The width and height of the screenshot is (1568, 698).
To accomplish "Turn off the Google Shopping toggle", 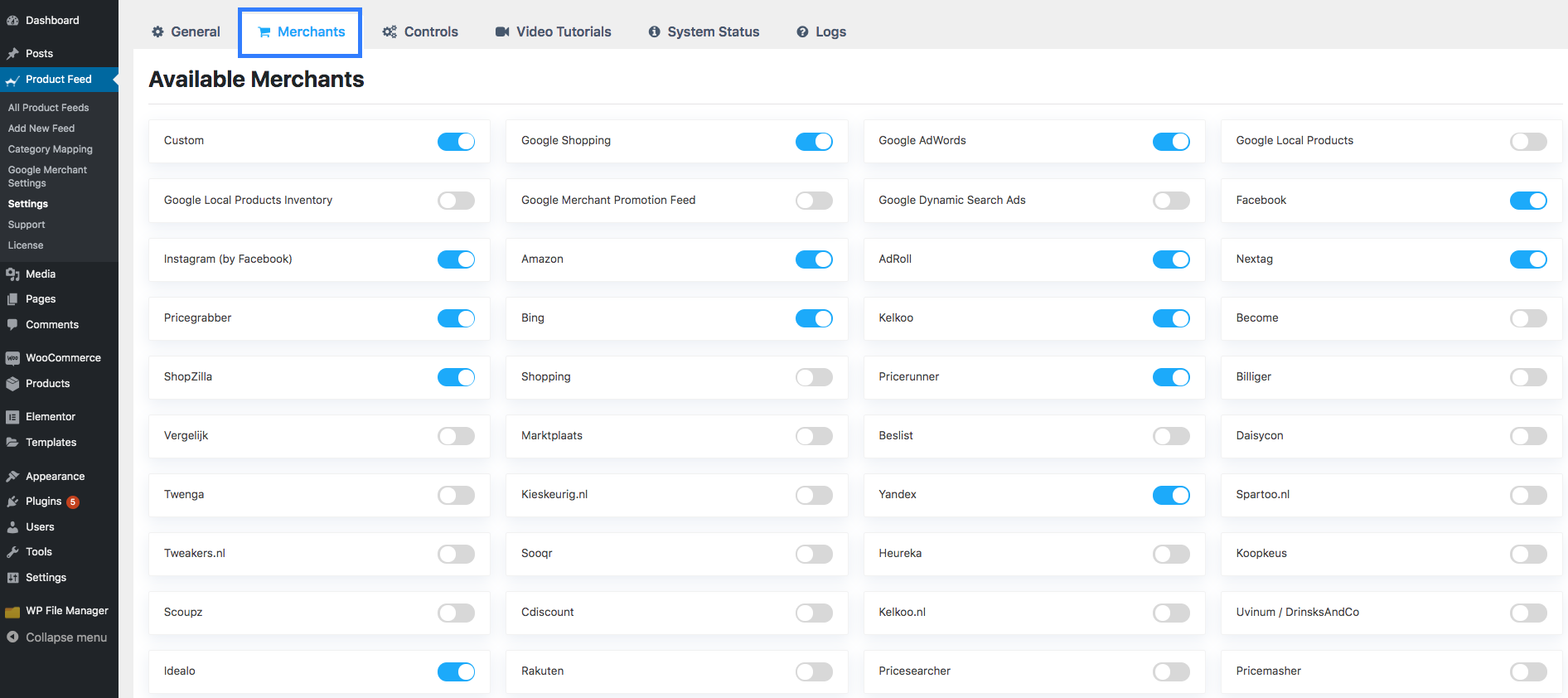I will pos(814,142).
